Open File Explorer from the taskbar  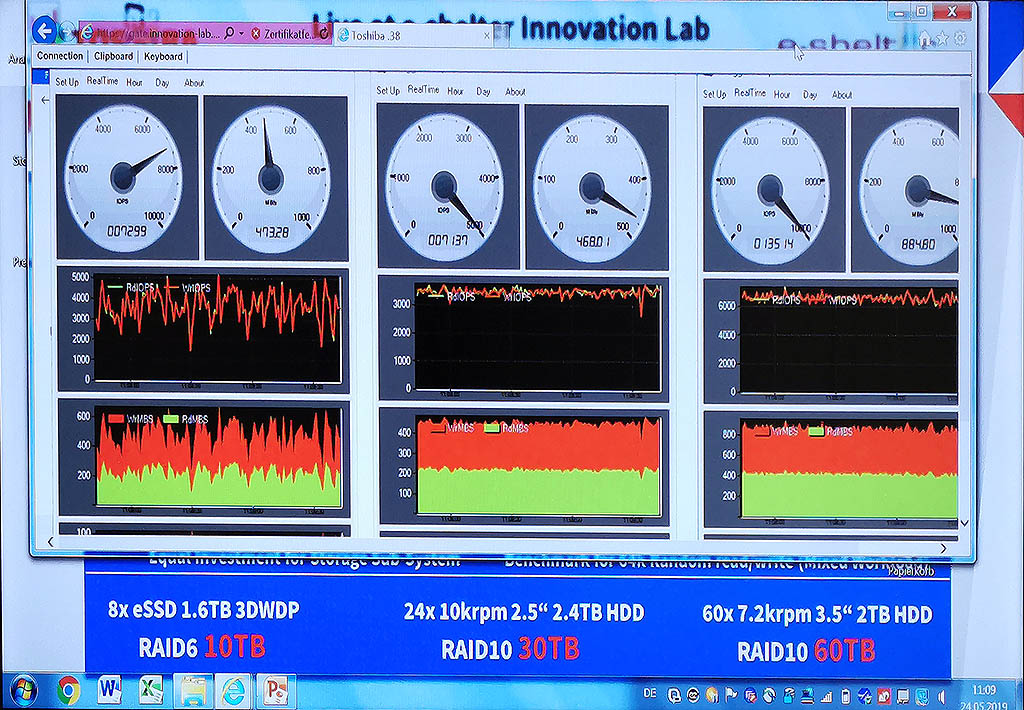[192, 690]
